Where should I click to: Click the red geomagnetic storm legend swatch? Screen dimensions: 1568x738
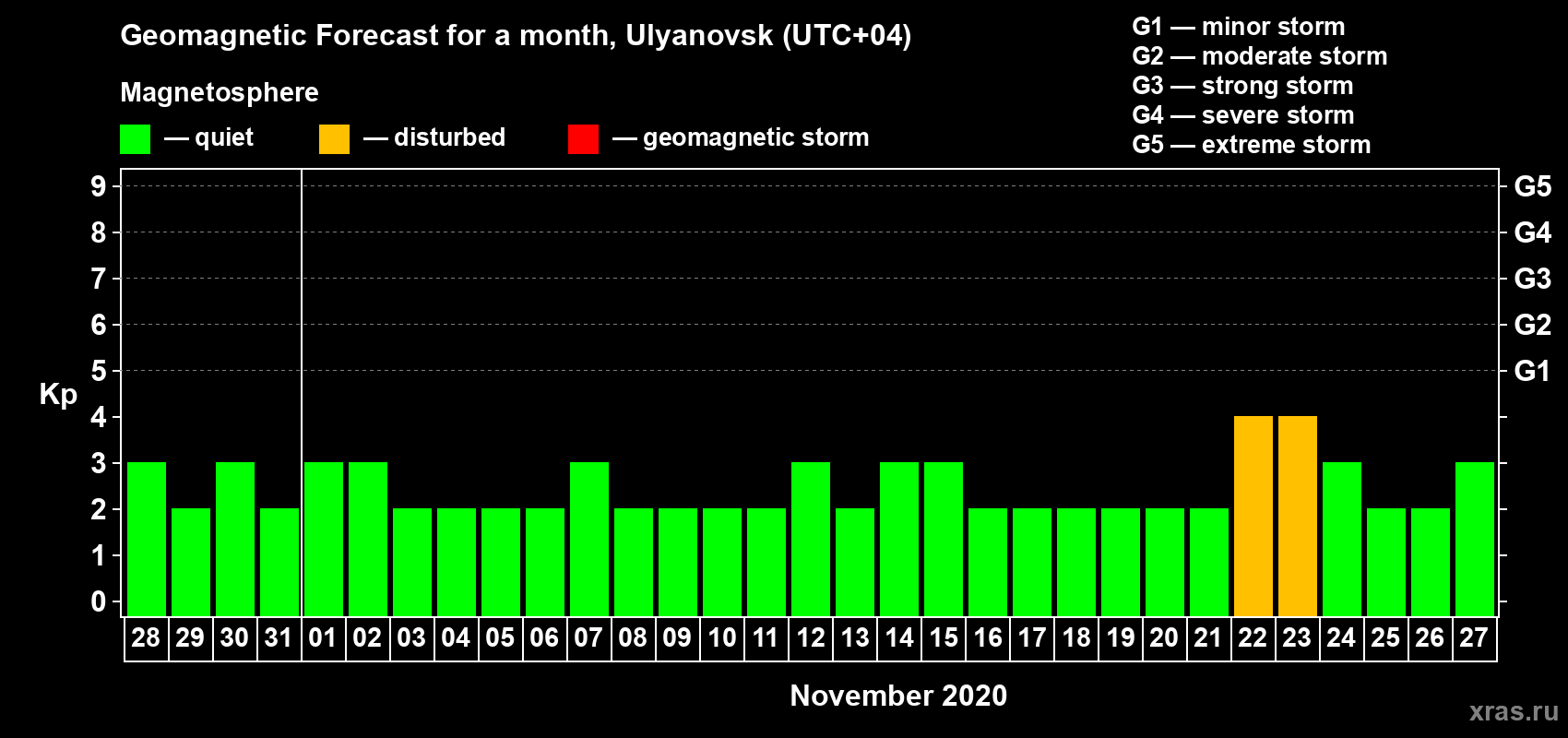click(x=583, y=138)
